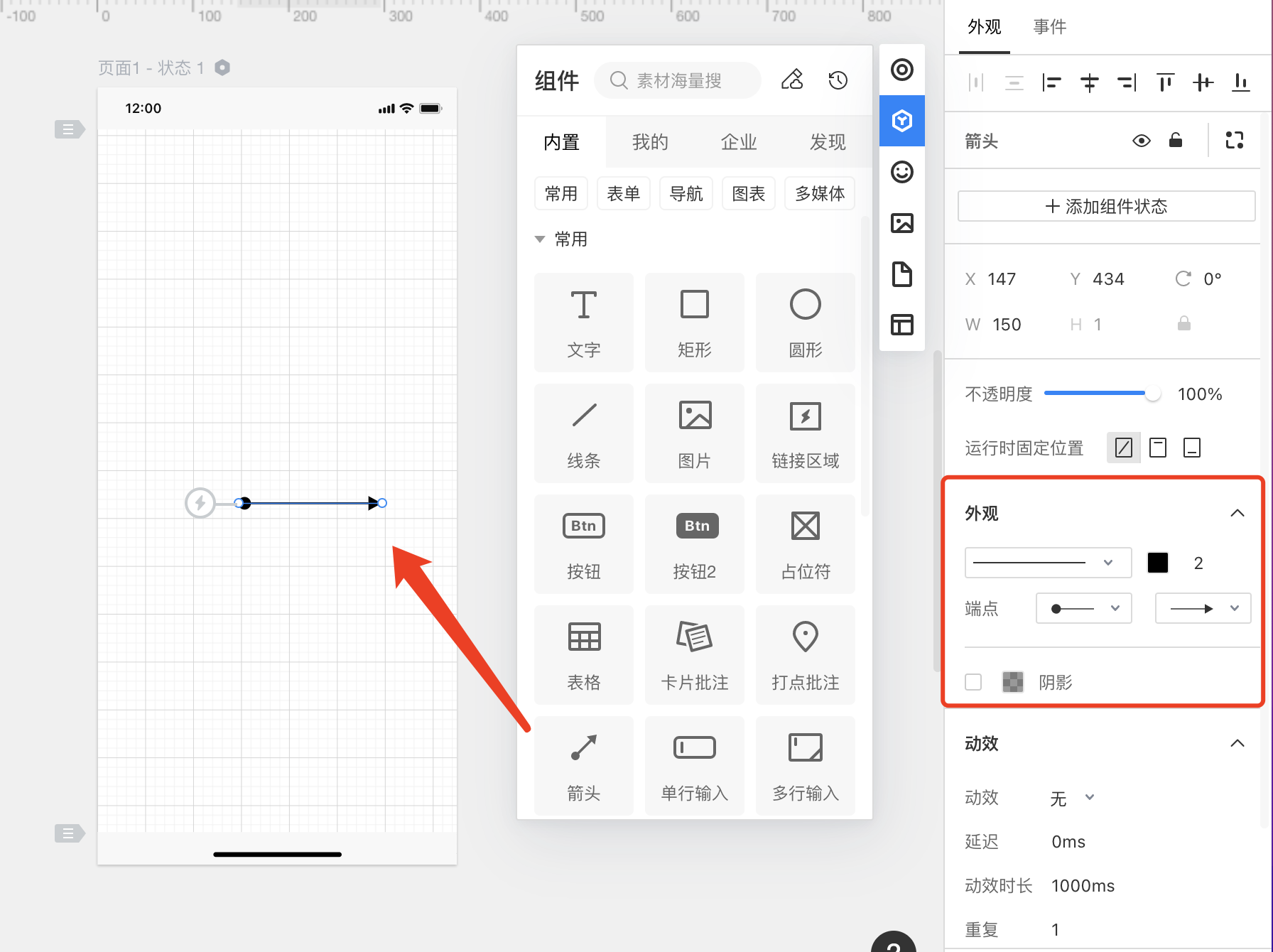Open the 发现 components tab

click(828, 142)
